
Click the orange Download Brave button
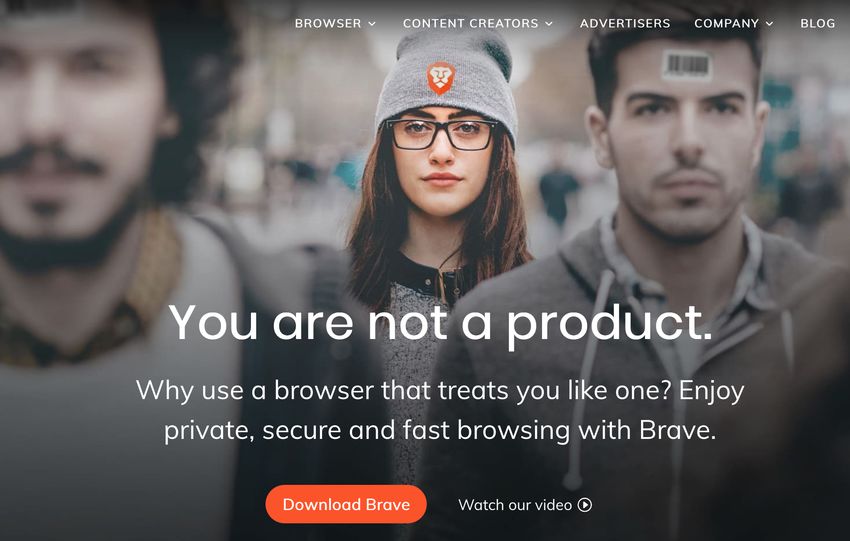click(346, 504)
